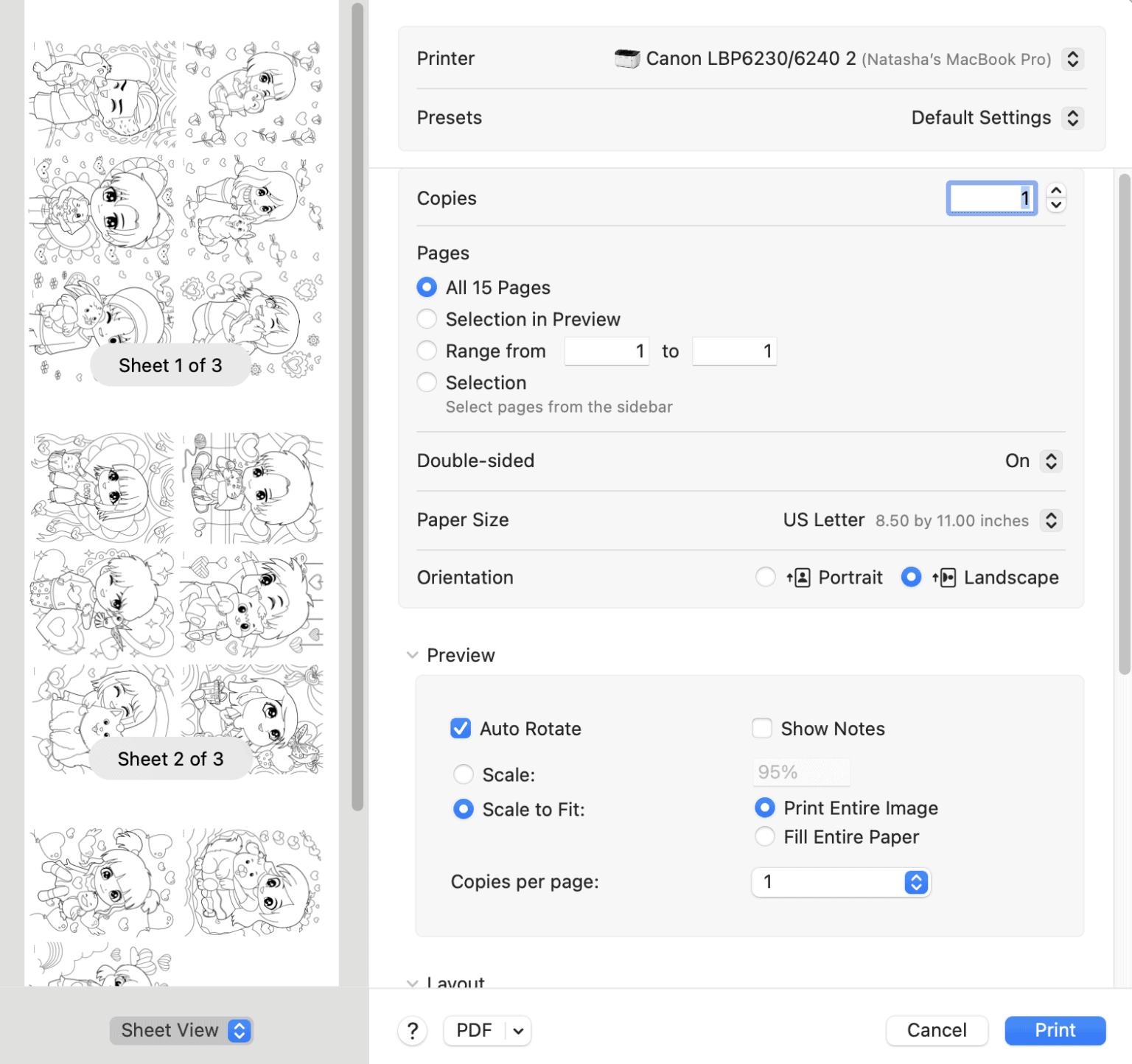Click the preview sidebar scrollbar
The image size is (1132, 1064).
pyautogui.click(x=358, y=407)
